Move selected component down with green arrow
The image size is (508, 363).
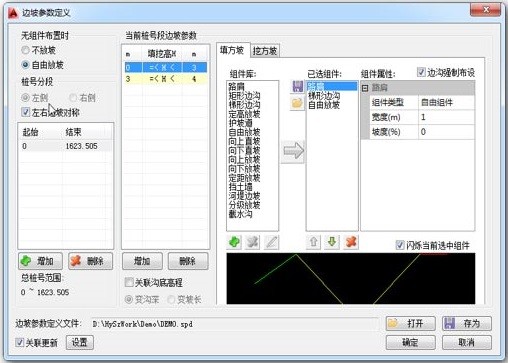[x=332, y=242]
